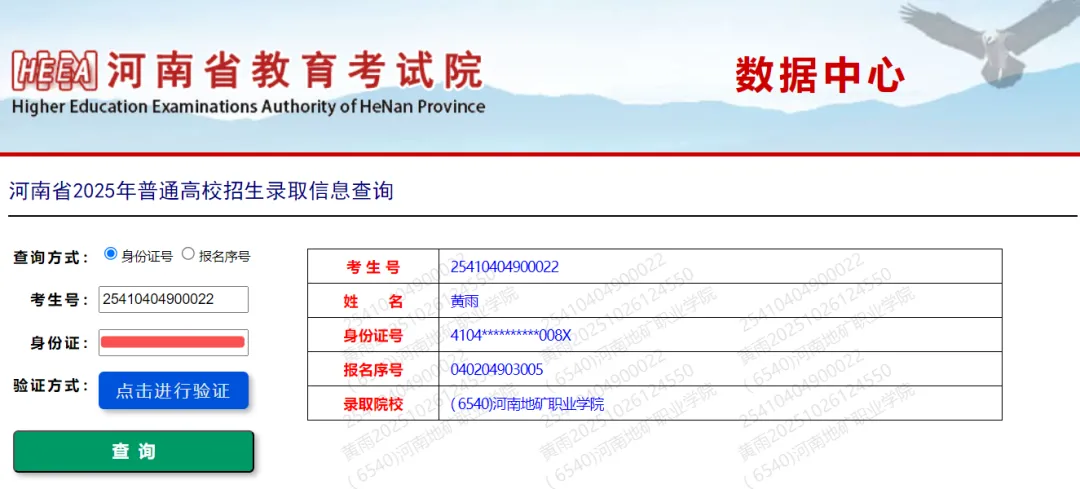Click the admitted school (6540)河南地矿职业学院
1080x489 pixels.
(x=527, y=404)
